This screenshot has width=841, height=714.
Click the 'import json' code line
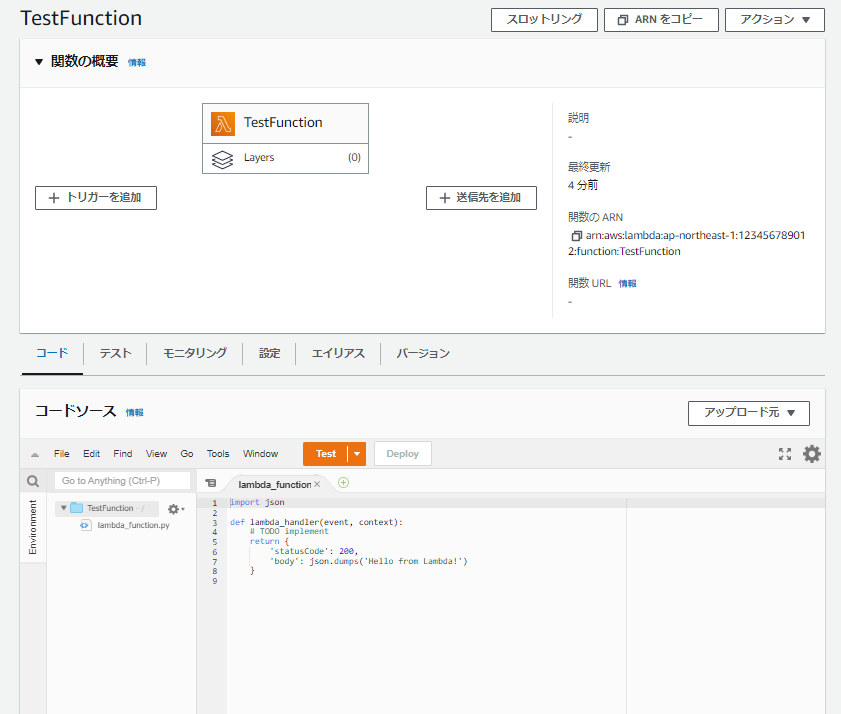(257, 503)
